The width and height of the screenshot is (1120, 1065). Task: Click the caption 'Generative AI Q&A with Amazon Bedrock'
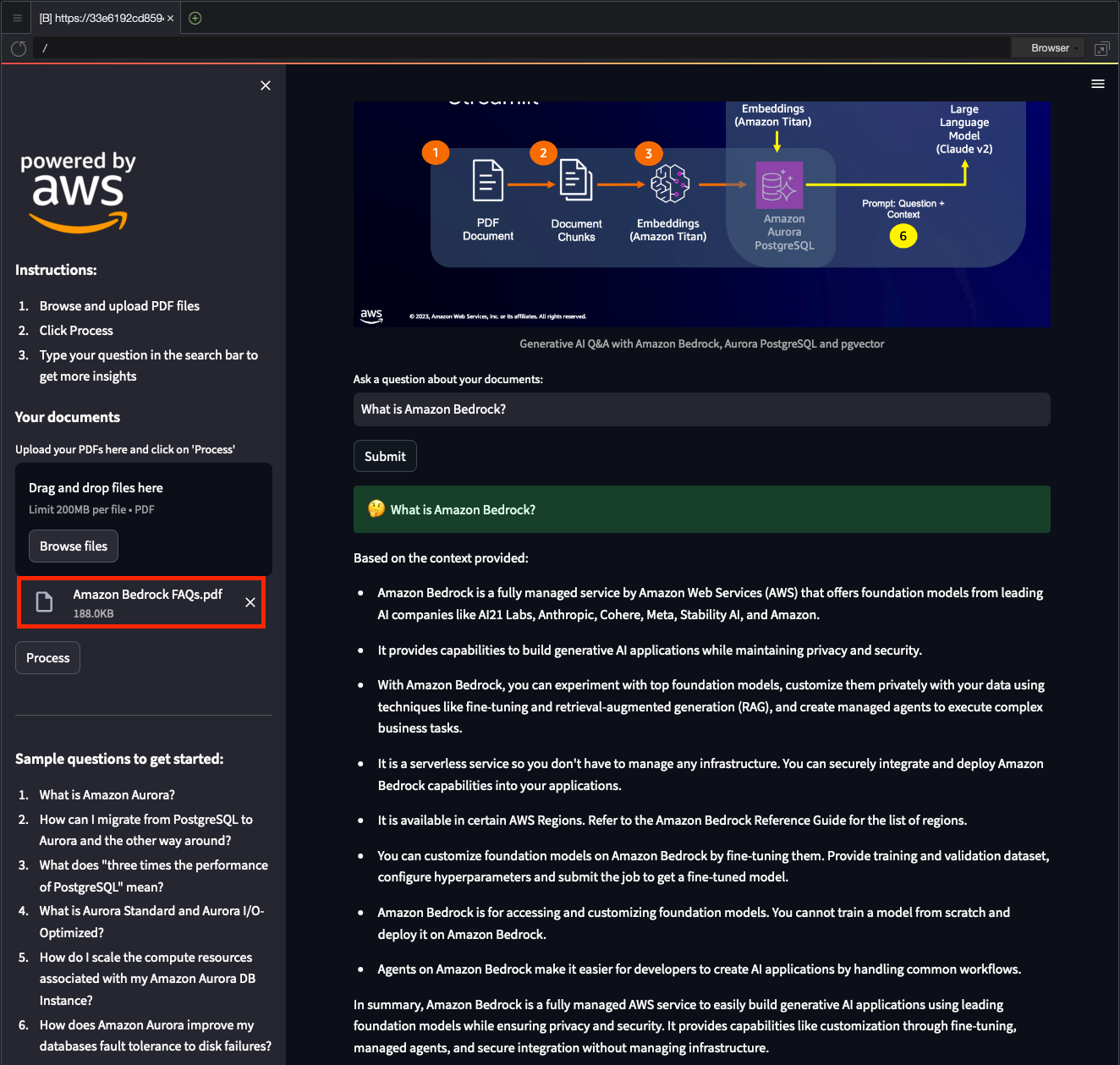[x=702, y=344]
